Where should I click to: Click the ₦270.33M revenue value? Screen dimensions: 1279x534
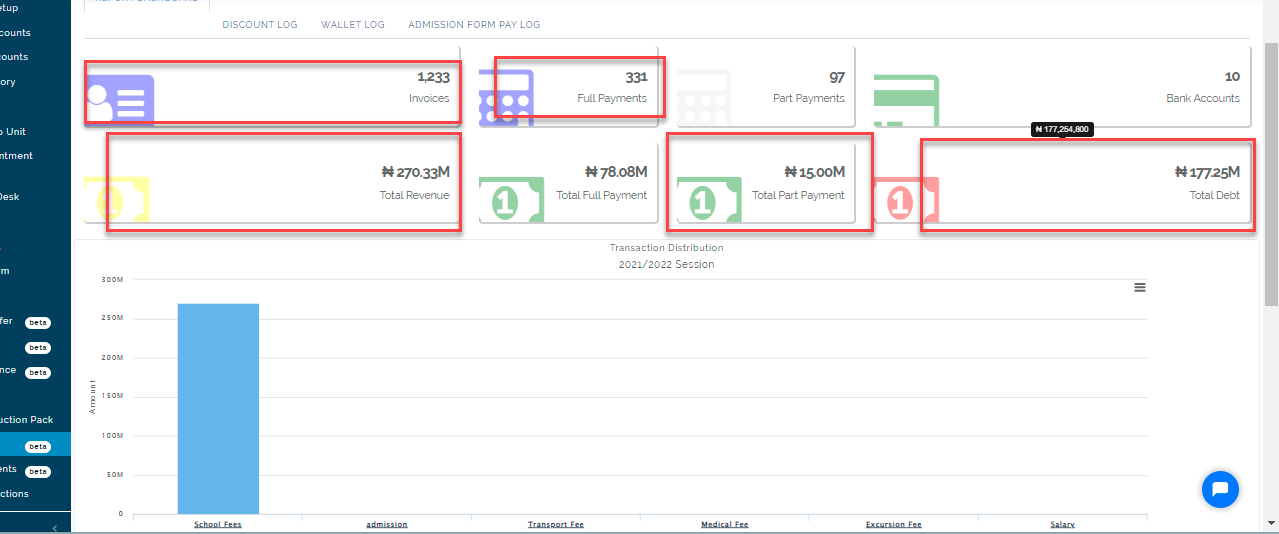click(416, 172)
